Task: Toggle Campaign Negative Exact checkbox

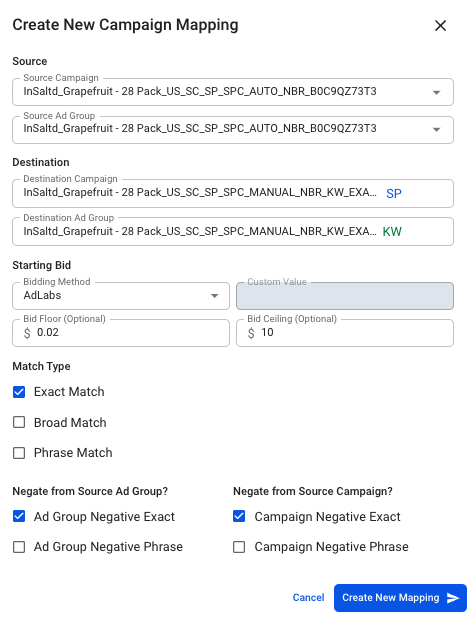Action: tap(239, 516)
